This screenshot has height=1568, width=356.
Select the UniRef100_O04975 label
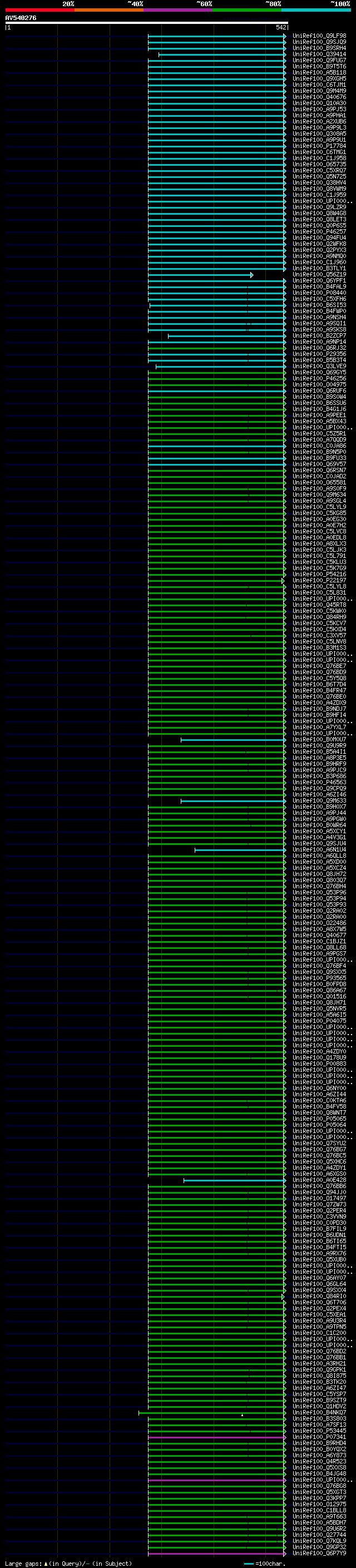tap(319, 385)
